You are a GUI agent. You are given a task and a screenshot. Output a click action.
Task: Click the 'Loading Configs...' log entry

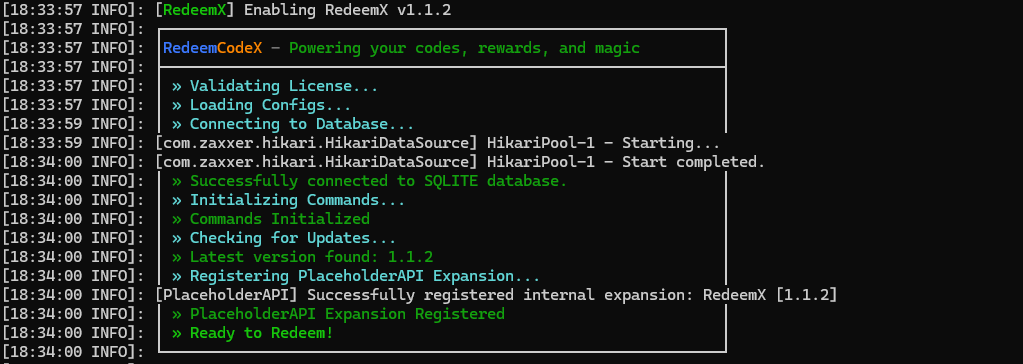tap(262, 105)
